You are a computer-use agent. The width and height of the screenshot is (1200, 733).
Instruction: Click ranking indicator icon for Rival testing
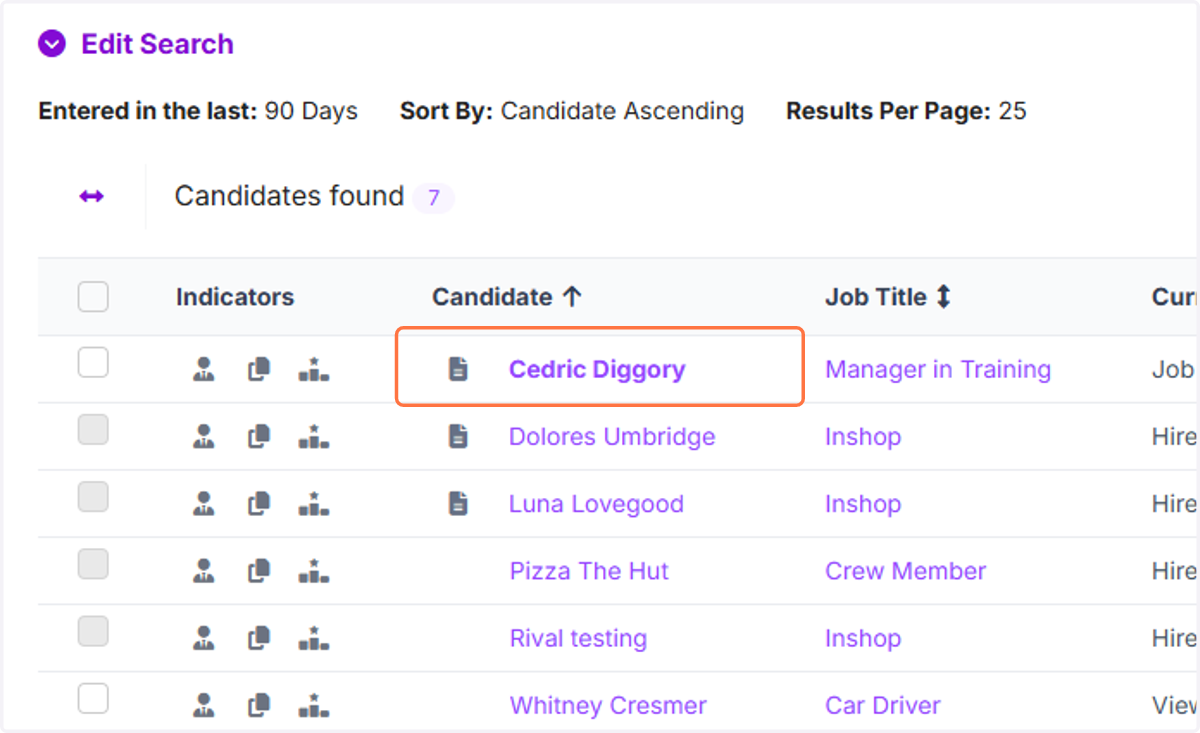pyautogui.click(x=314, y=638)
